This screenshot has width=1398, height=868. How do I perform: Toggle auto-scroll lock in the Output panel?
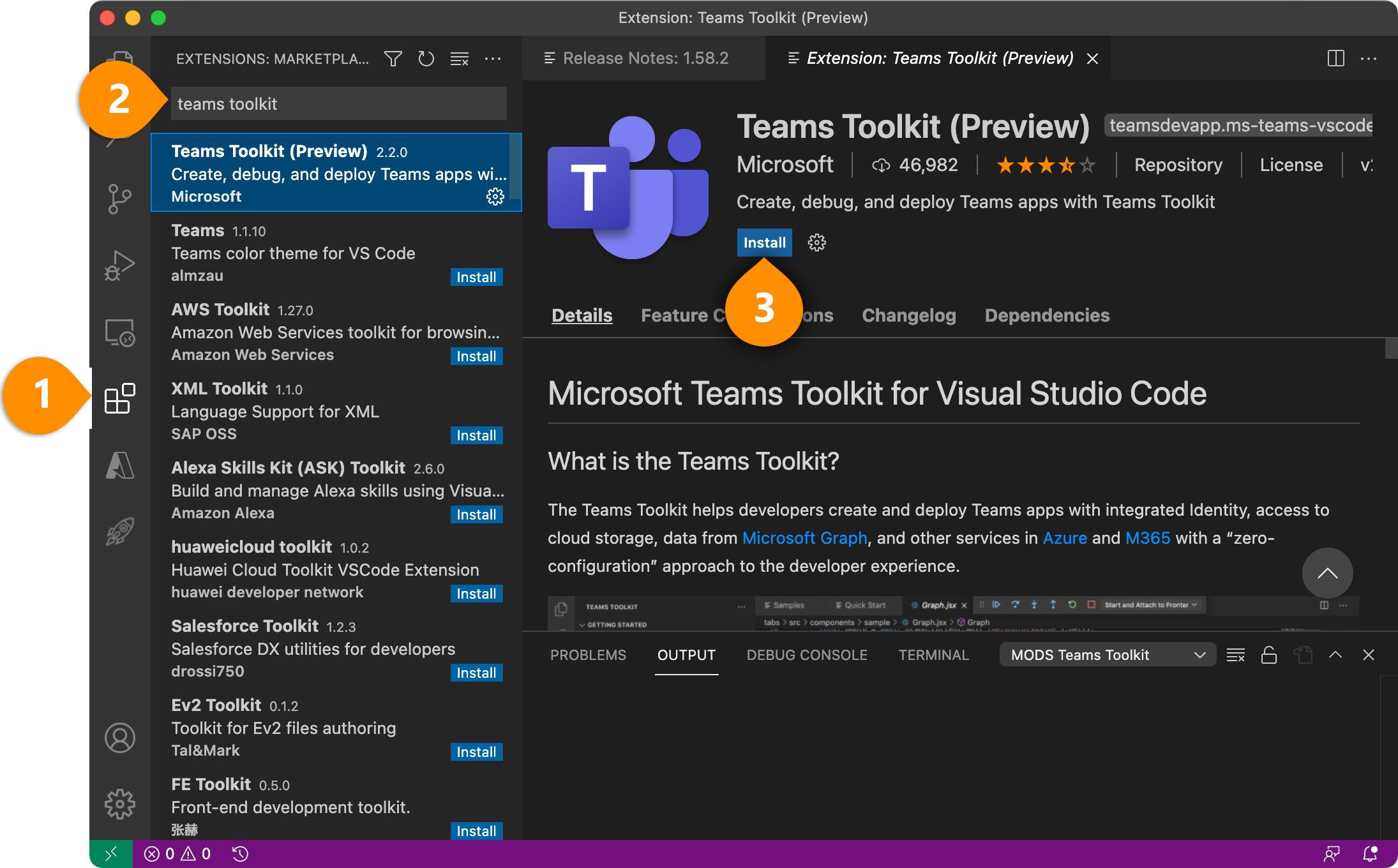click(1269, 654)
